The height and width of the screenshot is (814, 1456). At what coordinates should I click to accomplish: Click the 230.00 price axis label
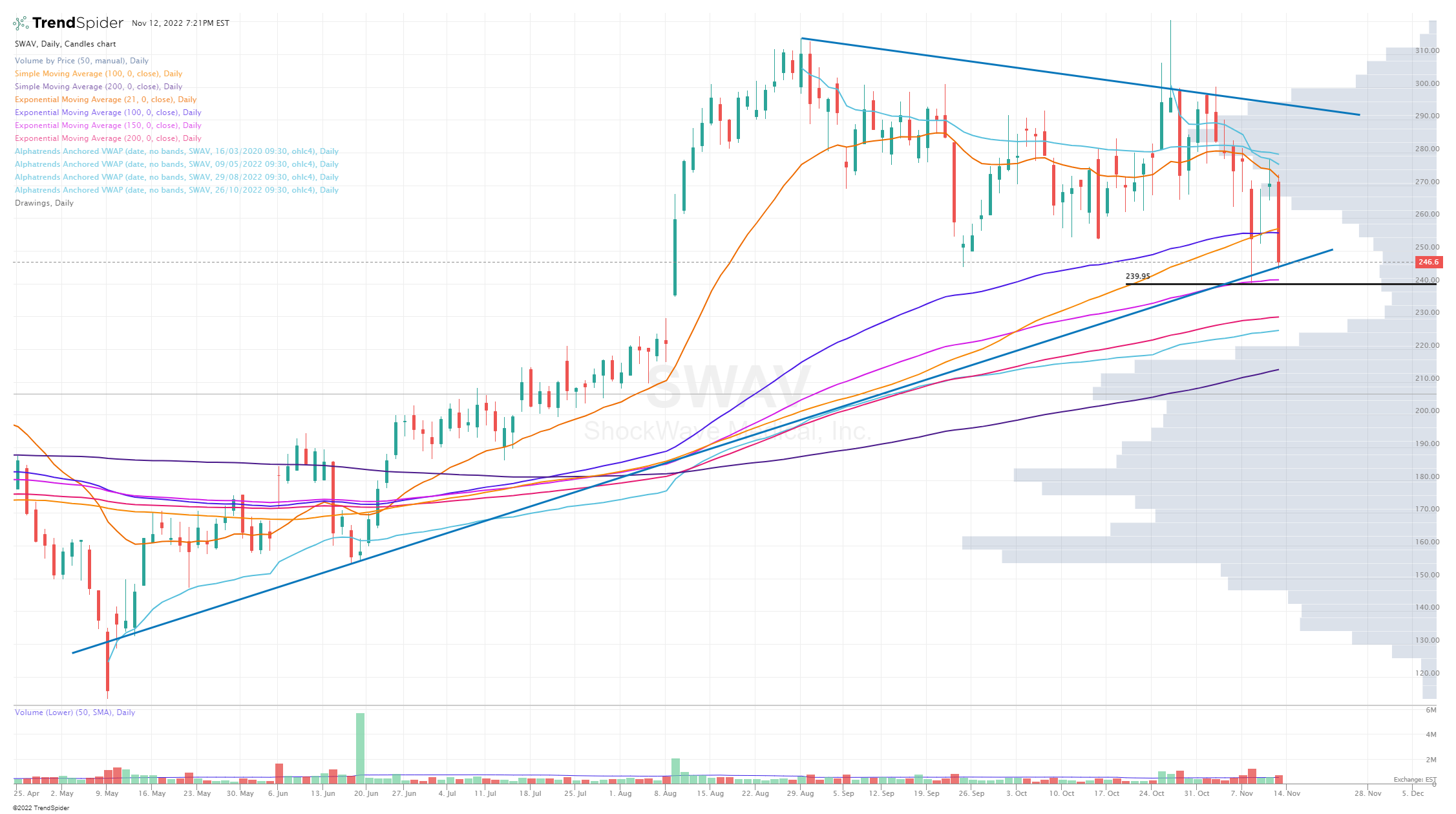tap(1427, 312)
